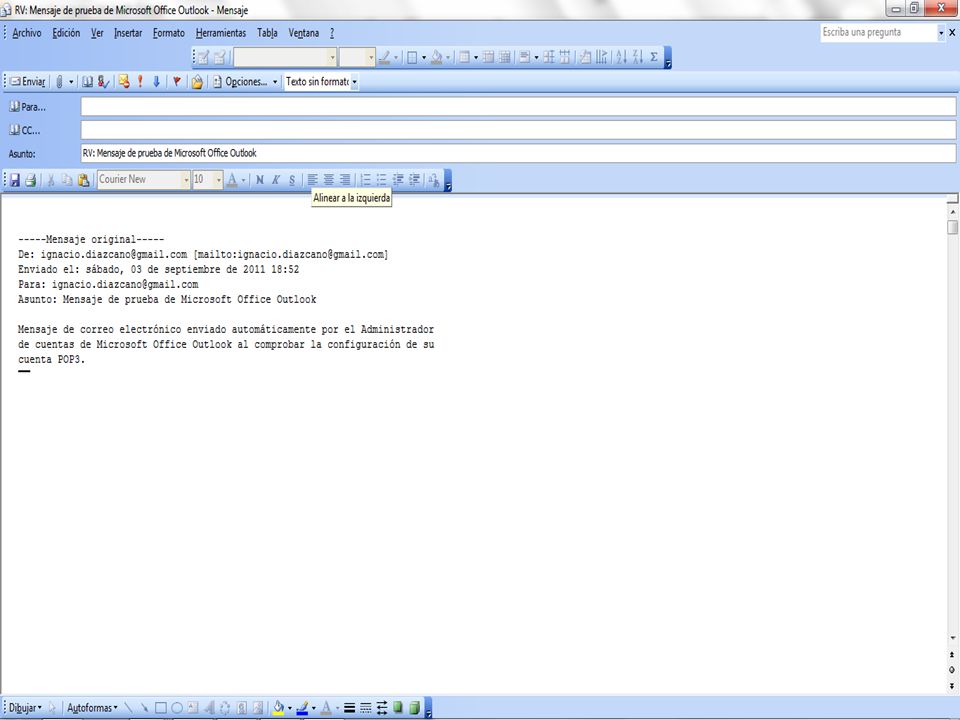Open the address book icon
Viewport: 960px width, 720px height.
[x=88, y=81]
